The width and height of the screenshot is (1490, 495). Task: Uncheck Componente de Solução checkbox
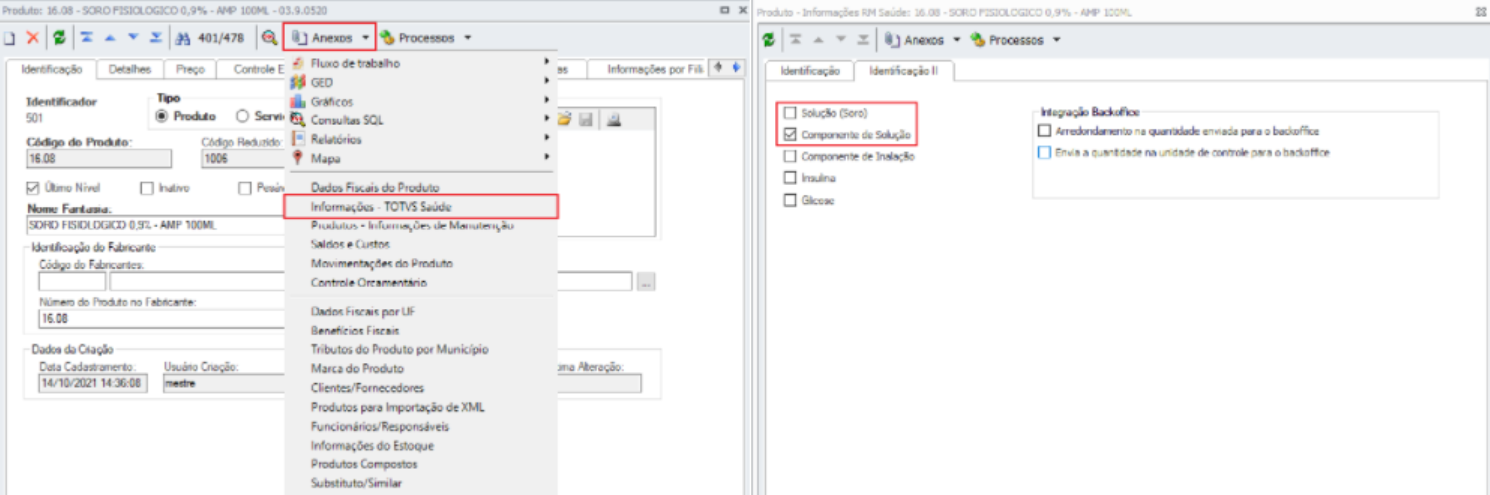pyautogui.click(x=792, y=134)
